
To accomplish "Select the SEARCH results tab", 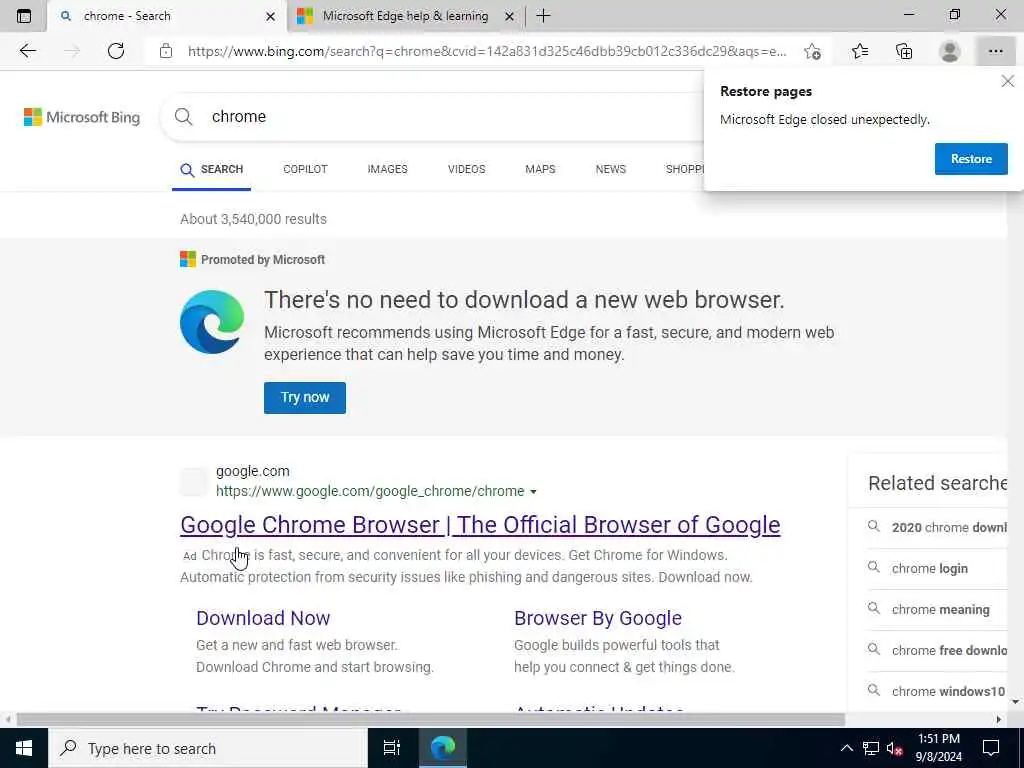I will pyautogui.click(x=212, y=170).
